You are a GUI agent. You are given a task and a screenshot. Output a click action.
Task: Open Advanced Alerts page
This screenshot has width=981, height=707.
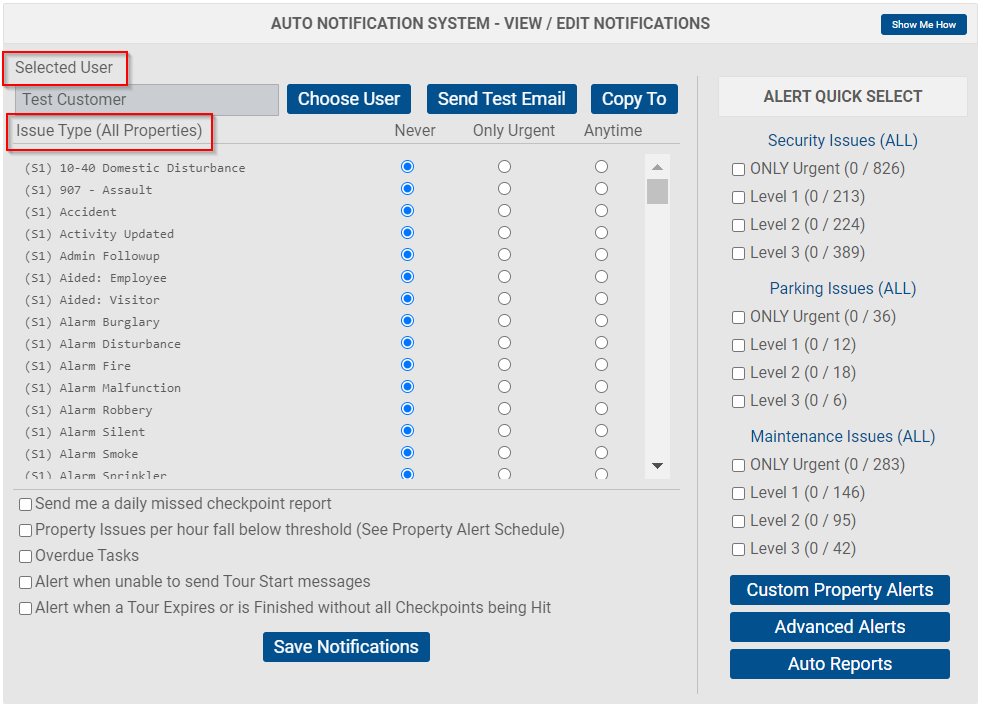pos(840,627)
